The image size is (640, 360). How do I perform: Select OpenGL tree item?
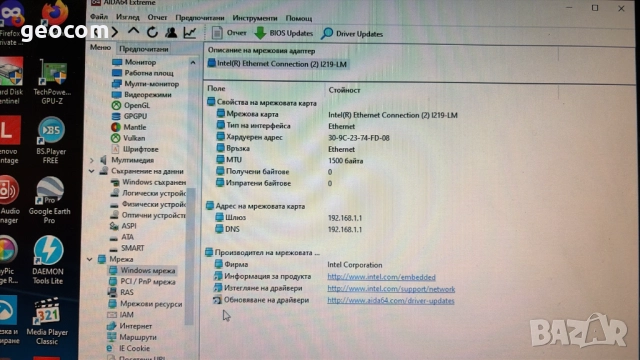137,105
